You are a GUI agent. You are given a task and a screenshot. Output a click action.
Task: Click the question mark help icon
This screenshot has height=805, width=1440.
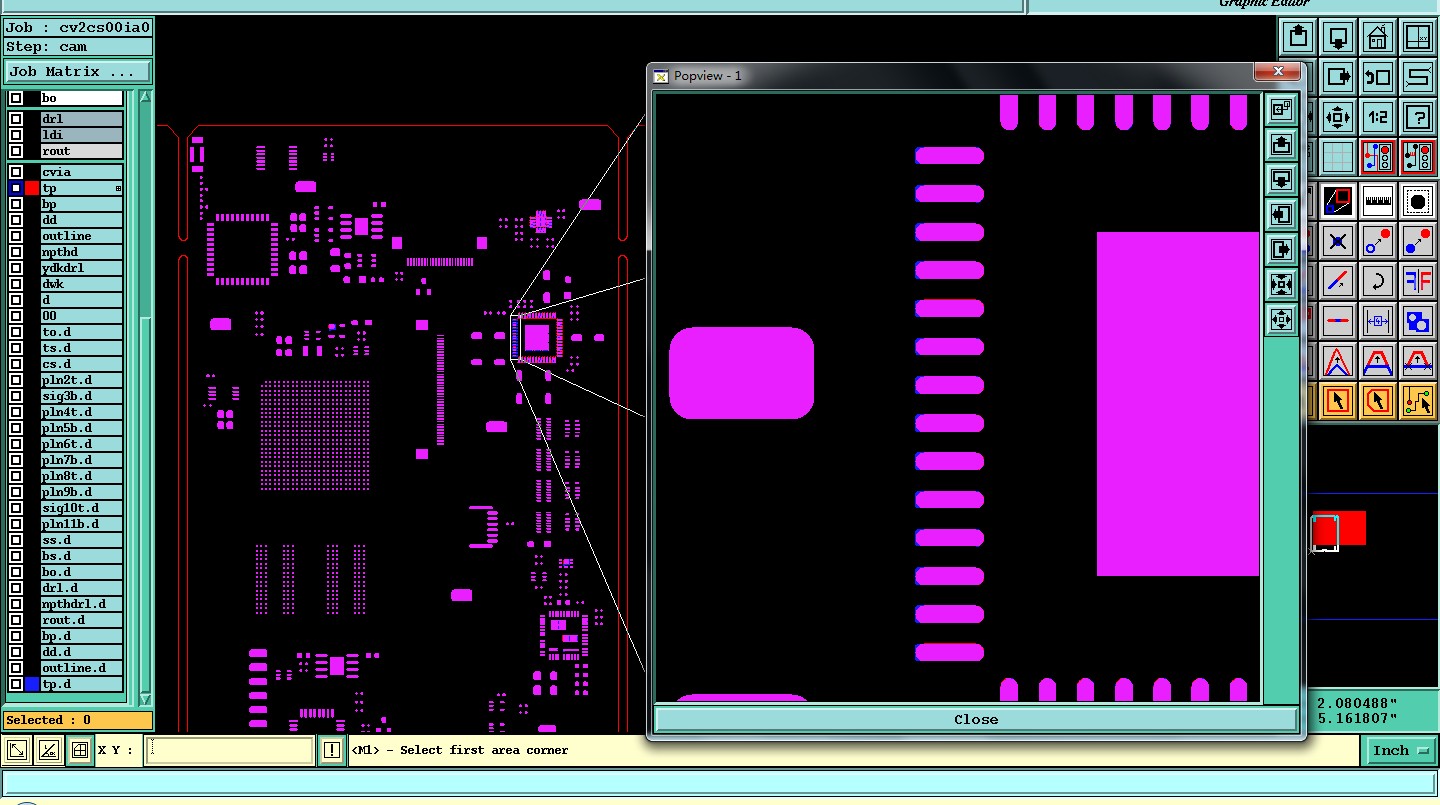(x=1417, y=116)
